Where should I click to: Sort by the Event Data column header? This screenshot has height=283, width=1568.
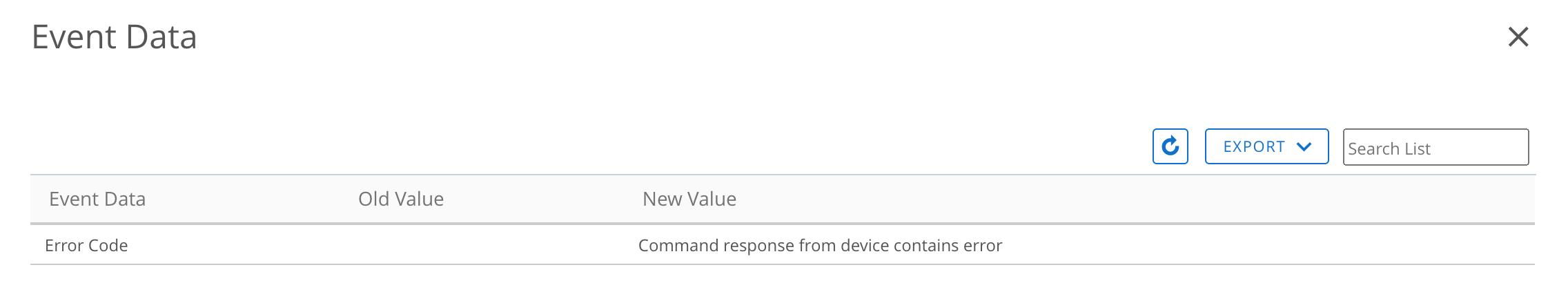97,199
